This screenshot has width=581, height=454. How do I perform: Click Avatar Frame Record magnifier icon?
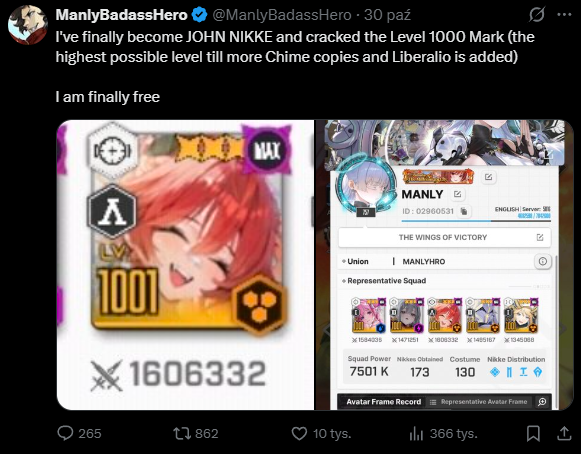point(542,402)
